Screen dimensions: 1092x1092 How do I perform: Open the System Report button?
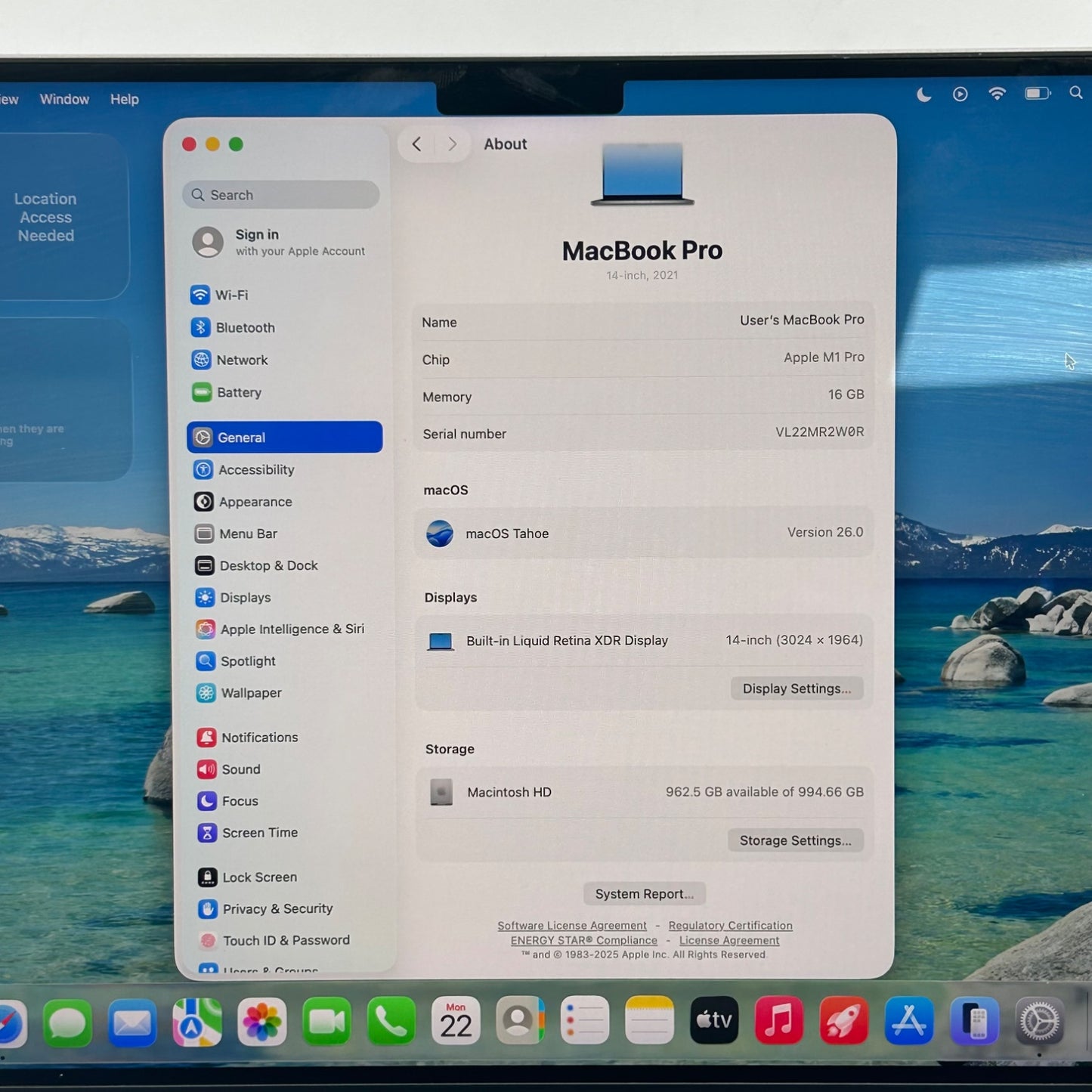[644, 894]
